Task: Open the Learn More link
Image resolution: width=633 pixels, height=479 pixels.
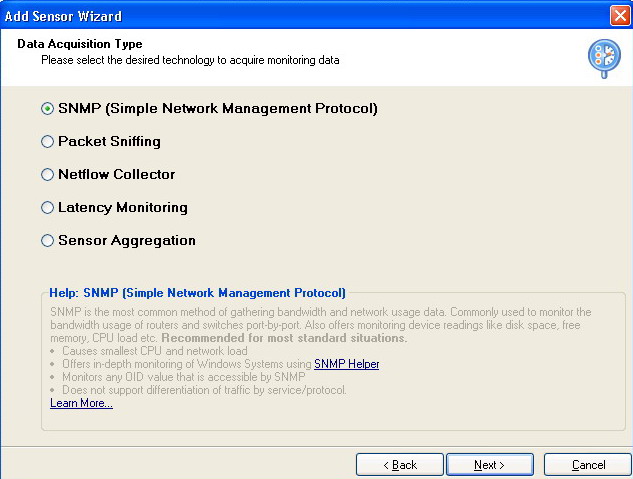Action: tap(81, 403)
